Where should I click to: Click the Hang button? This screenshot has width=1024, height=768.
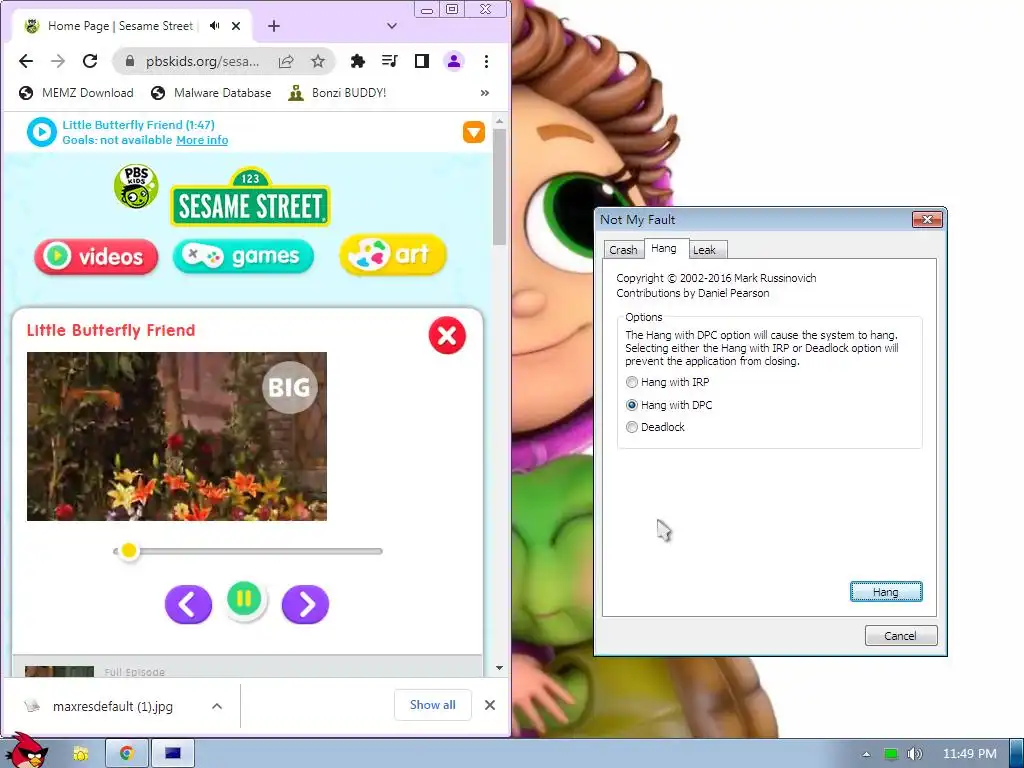pos(886,592)
